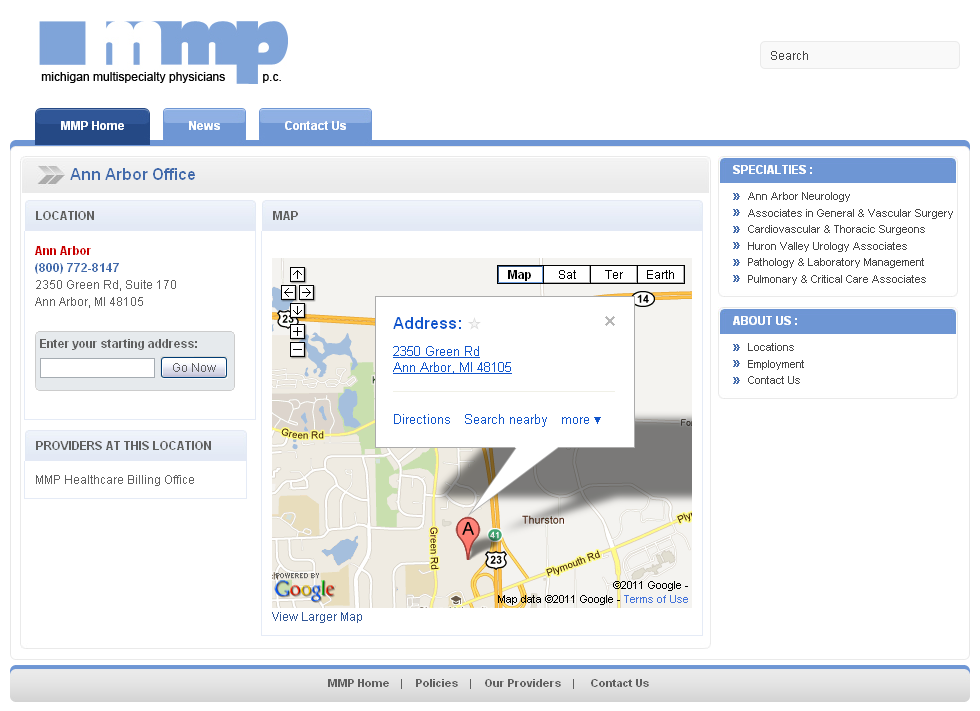Pan the map up with arrow
The width and height of the screenshot is (980, 711).
(297, 275)
